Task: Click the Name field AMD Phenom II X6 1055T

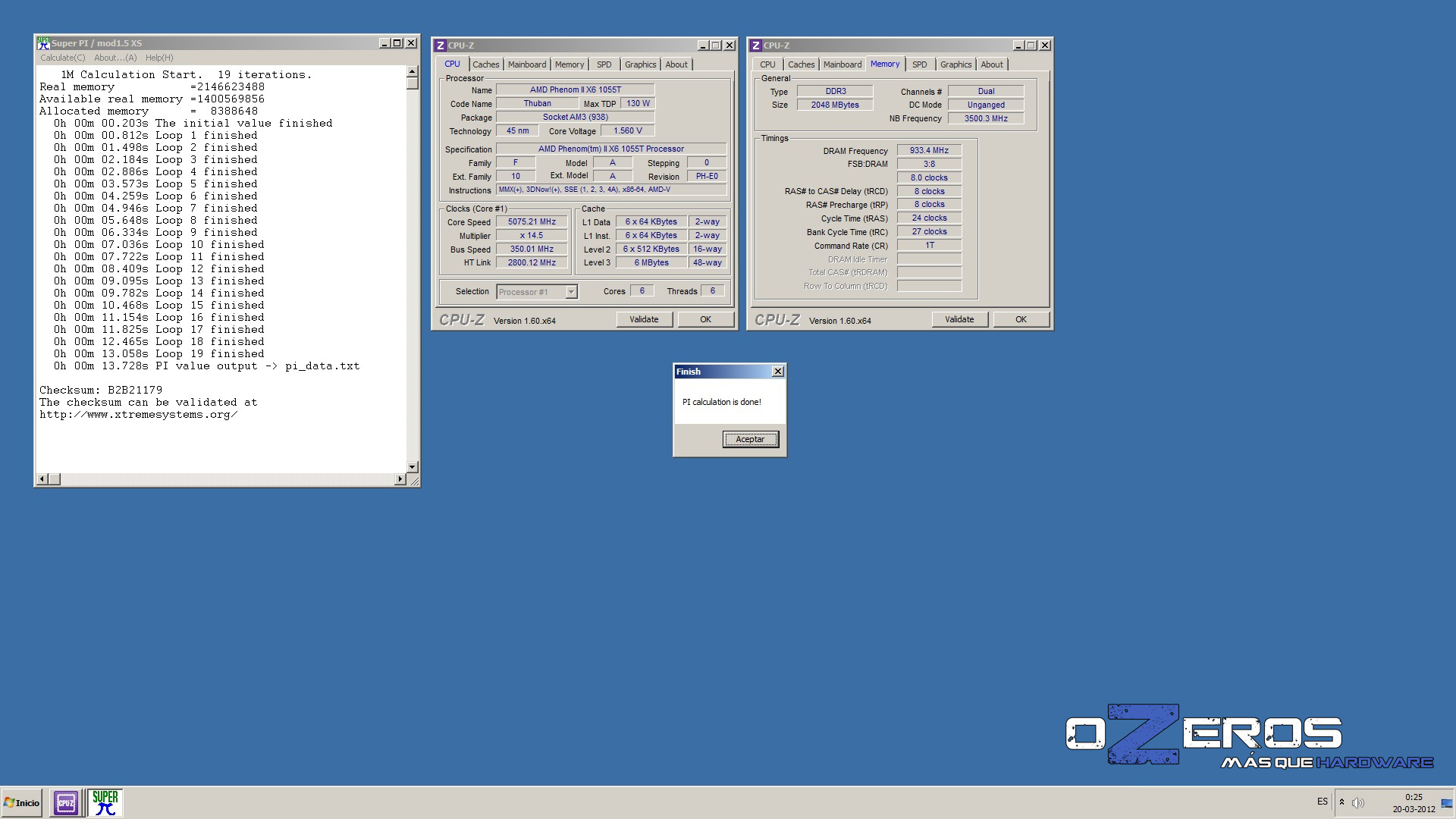Action: click(x=575, y=89)
